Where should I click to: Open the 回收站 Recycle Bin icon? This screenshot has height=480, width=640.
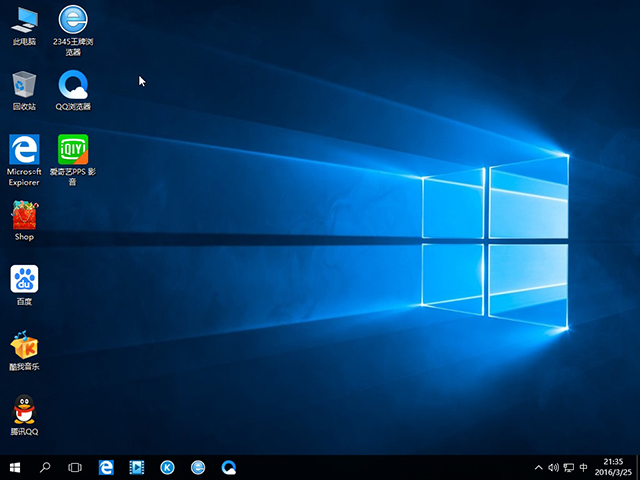(x=24, y=85)
